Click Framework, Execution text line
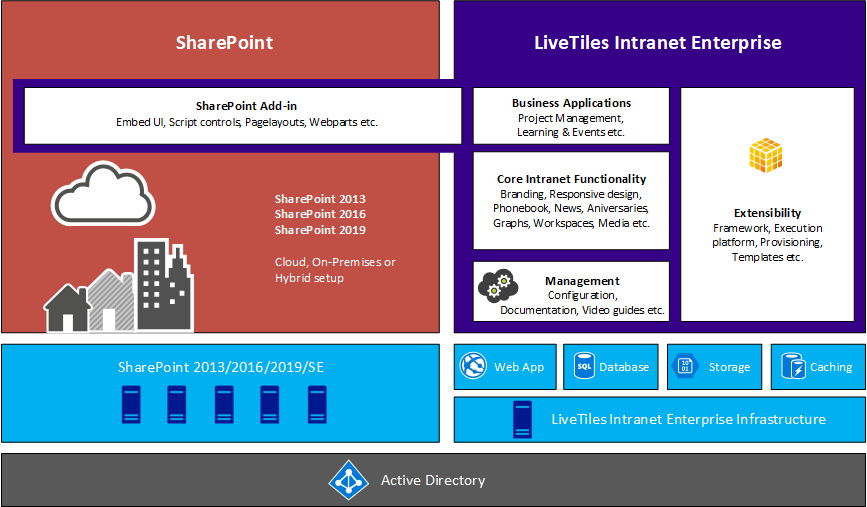Image resolution: width=867 pixels, height=507 pixels. coord(767,228)
